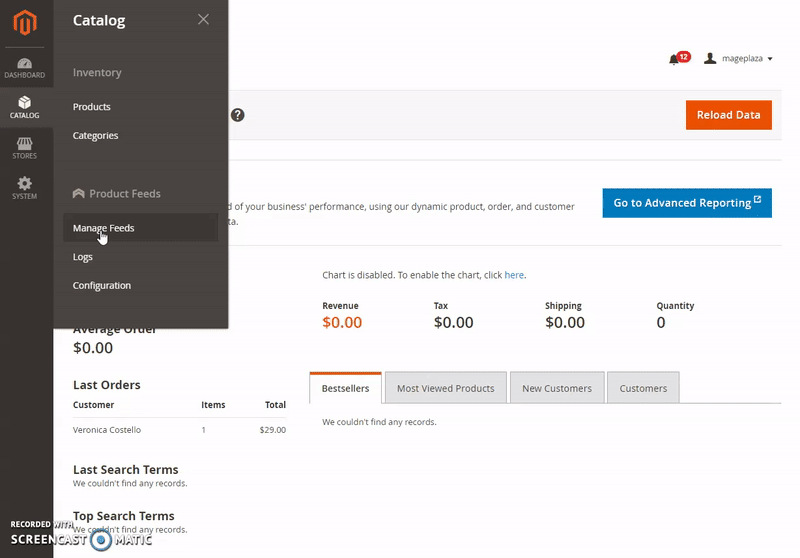This screenshot has height=558, width=800.
Task: Open the Dashboard sidebar icon
Action: (25, 68)
